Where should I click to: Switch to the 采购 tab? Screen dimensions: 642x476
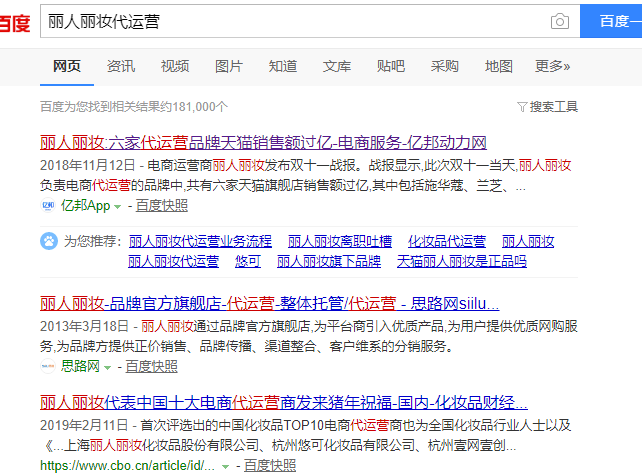click(445, 66)
